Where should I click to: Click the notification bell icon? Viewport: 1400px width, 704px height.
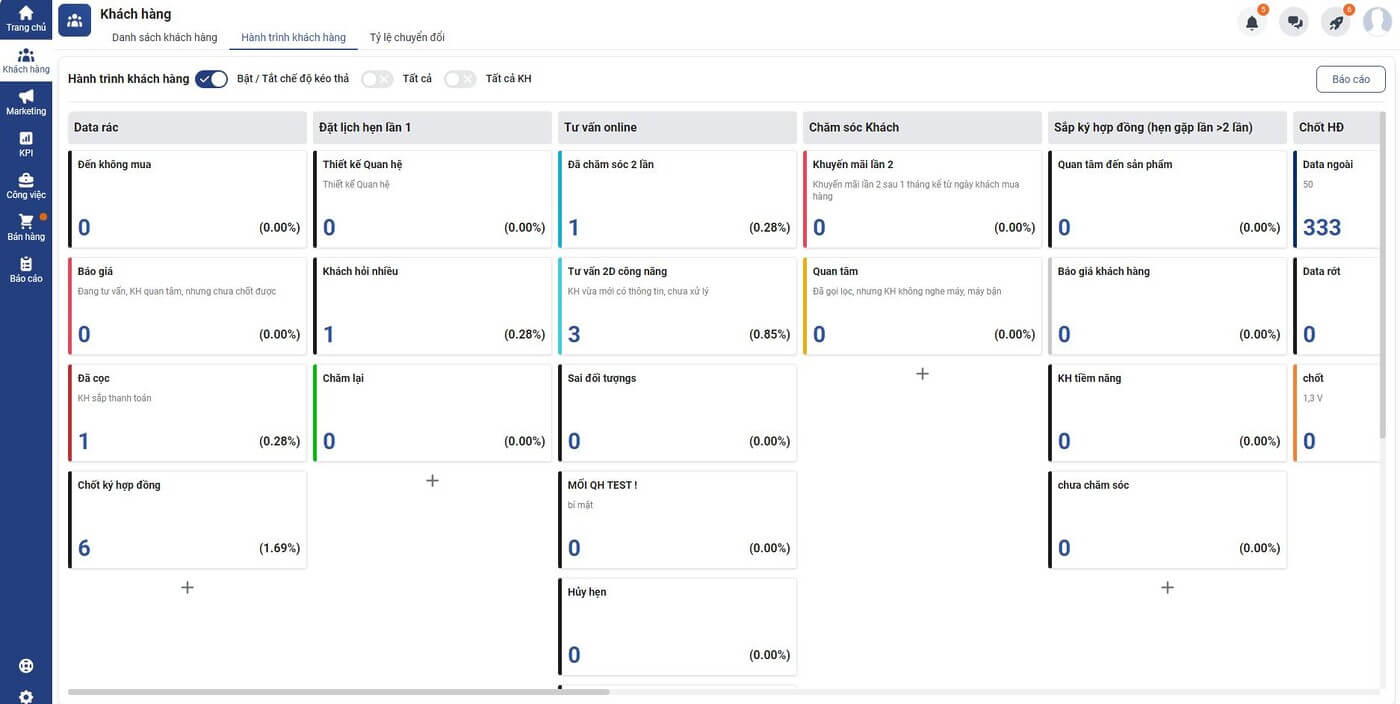[1252, 23]
